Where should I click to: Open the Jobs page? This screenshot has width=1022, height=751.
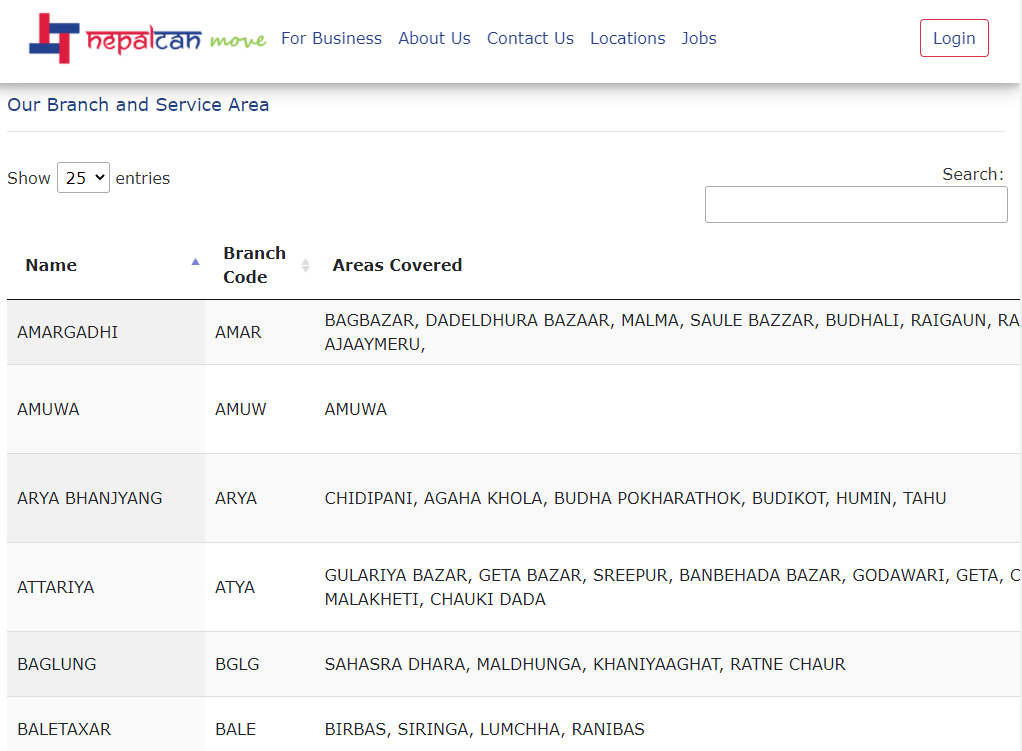tap(699, 38)
